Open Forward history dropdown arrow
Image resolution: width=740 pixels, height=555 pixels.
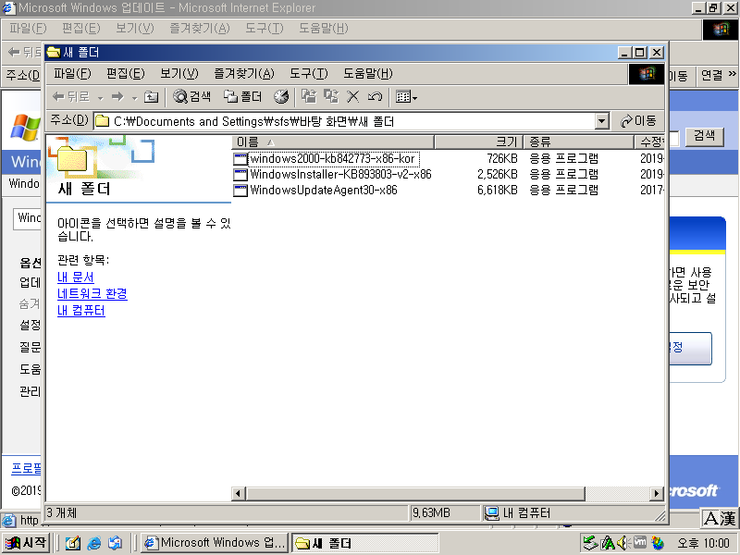[134, 98]
